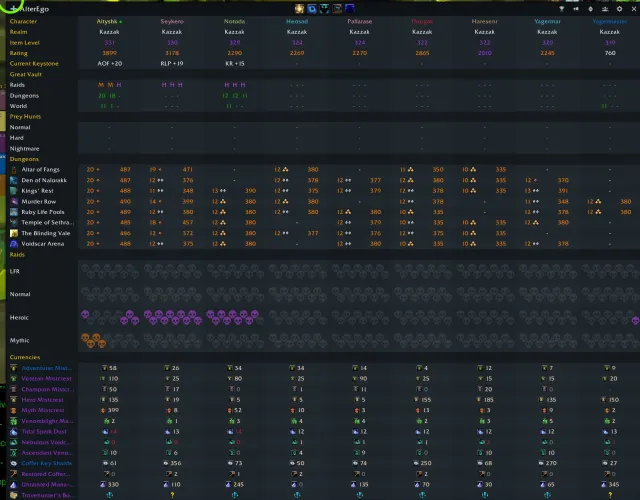Click the Nightmare prey hunt row label
Viewport: 640px width, 500px height.
tap(24, 149)
